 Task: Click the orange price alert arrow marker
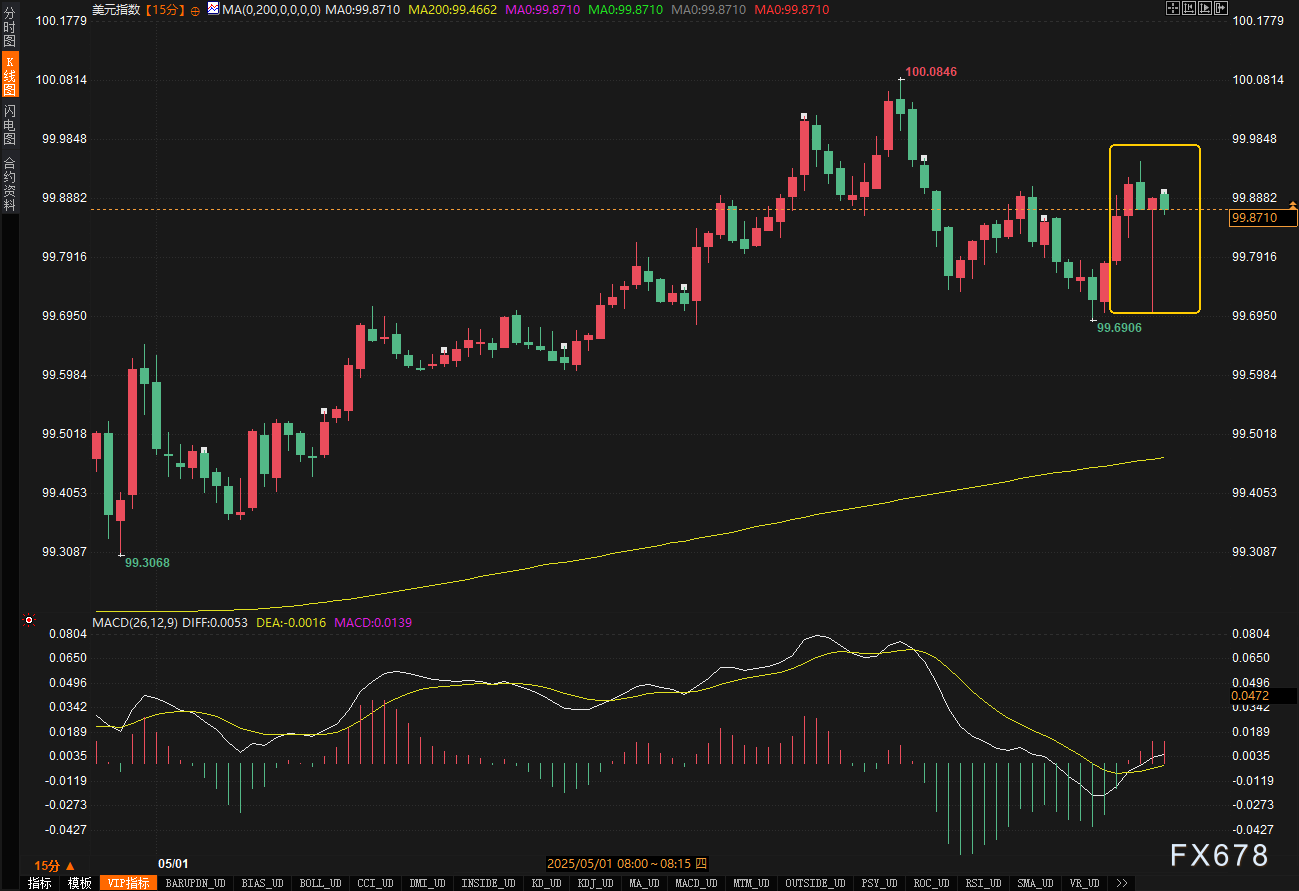tap(1293, 204)
